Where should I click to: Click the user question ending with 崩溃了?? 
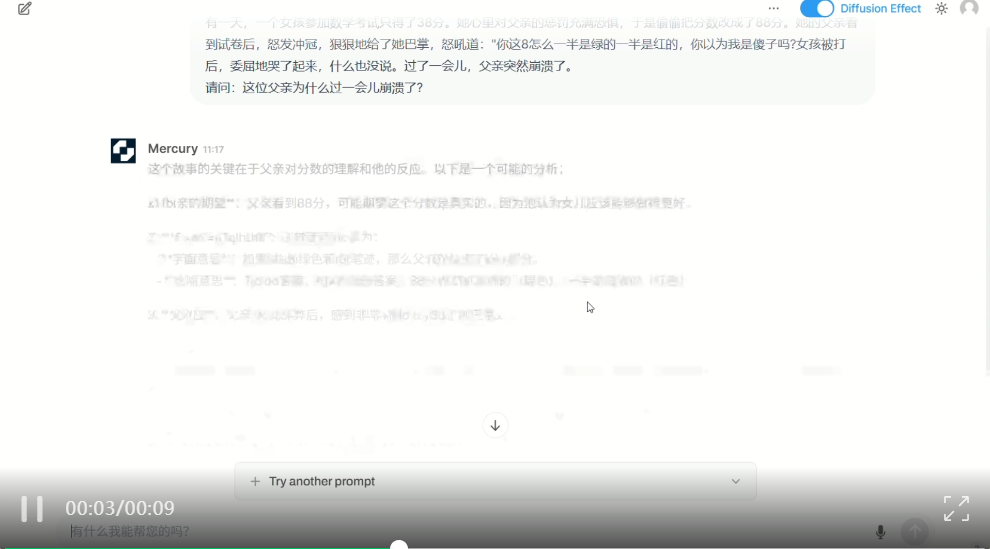tap(314, 88)
